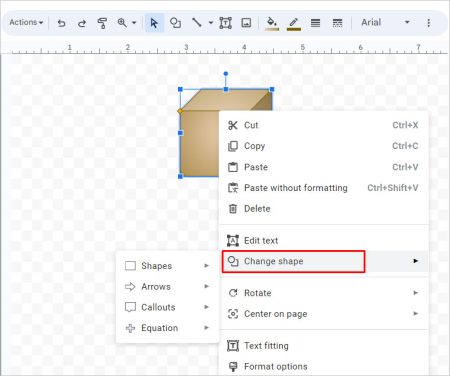Open the Actions dropdown menu
This screenshot has width=450, height=376.
coord(26,22)
